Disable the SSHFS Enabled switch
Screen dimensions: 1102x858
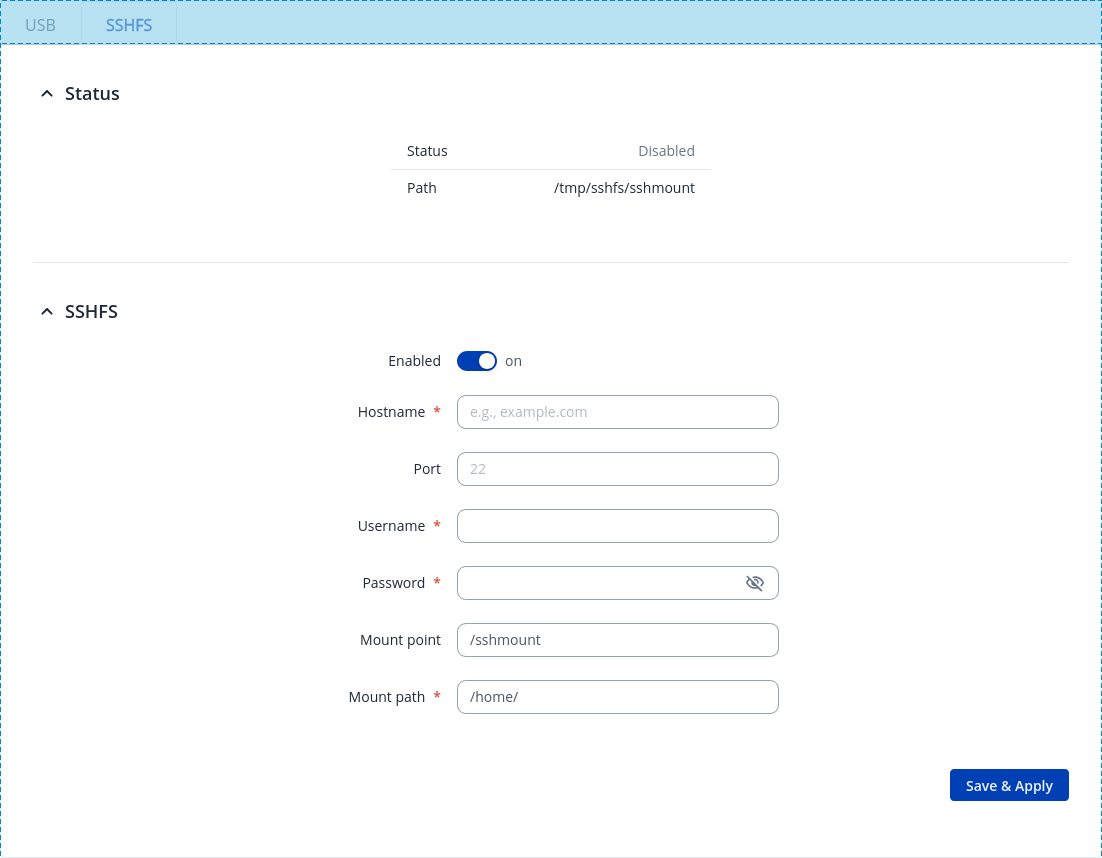click(477, 361)
